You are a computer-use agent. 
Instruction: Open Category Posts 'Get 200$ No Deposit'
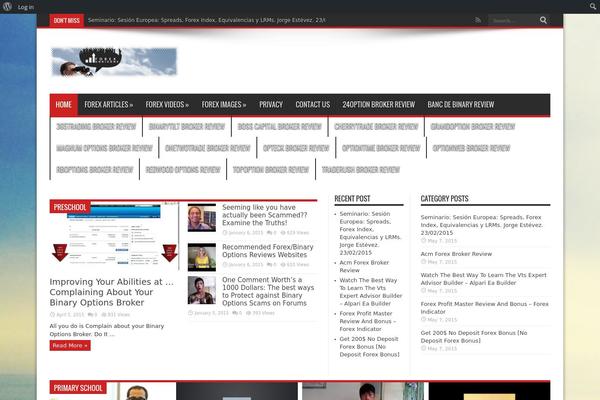point(474,337)
